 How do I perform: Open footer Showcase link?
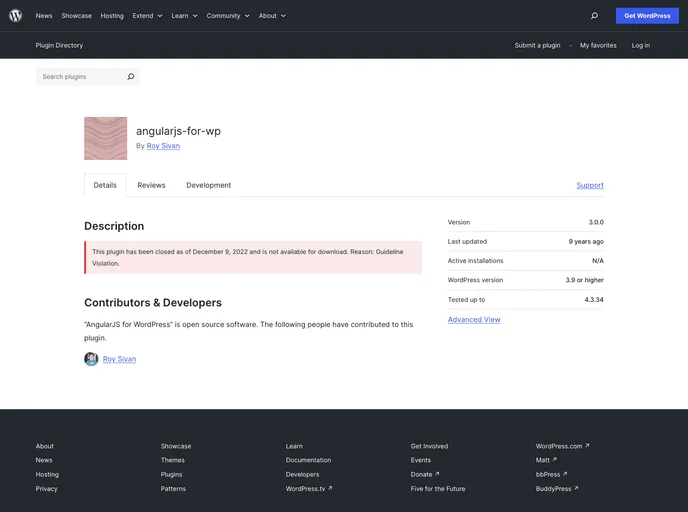point(176,446)
